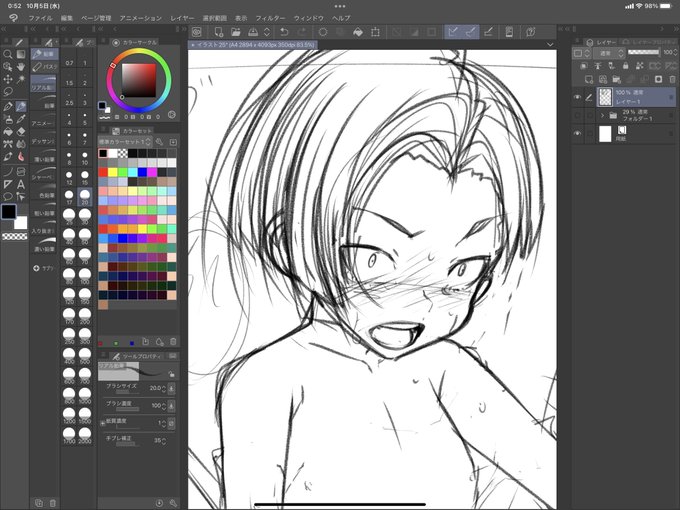This screenshot has height=510, width=680.
Task: Click the Delete layer trash icon
Action: click(672, 79)
